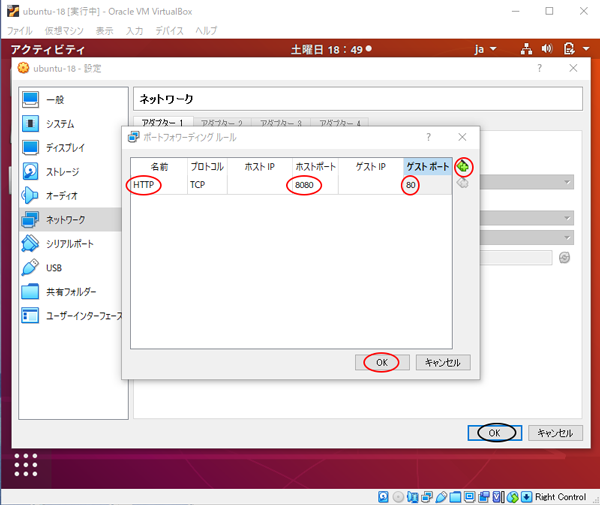Add a new port forwarding rule
The height and width of the screenshot is (505, 600).
[463, 167]
